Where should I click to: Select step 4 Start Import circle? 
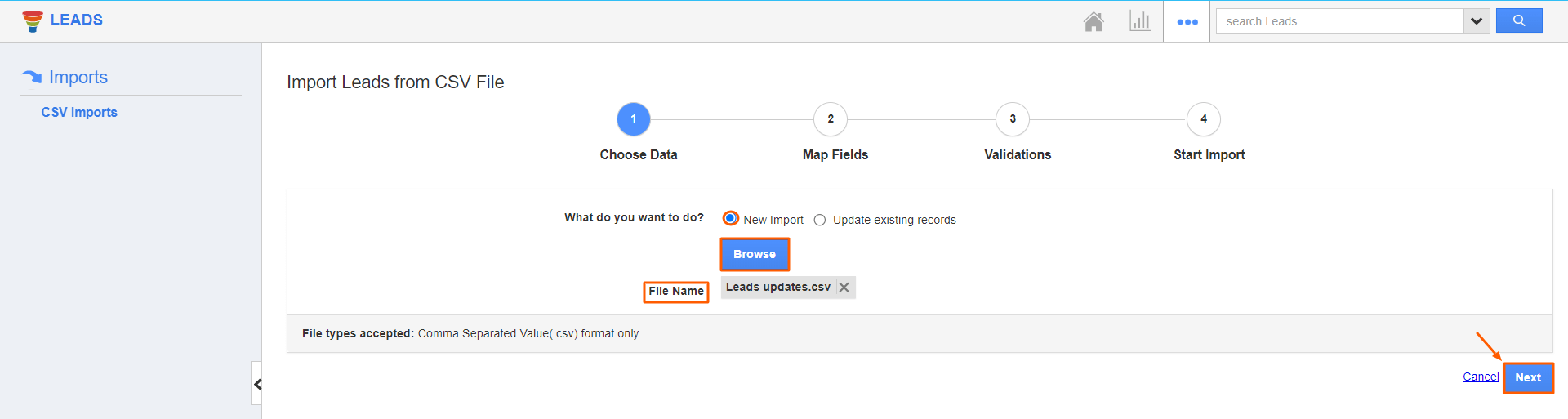(1204, 119)
